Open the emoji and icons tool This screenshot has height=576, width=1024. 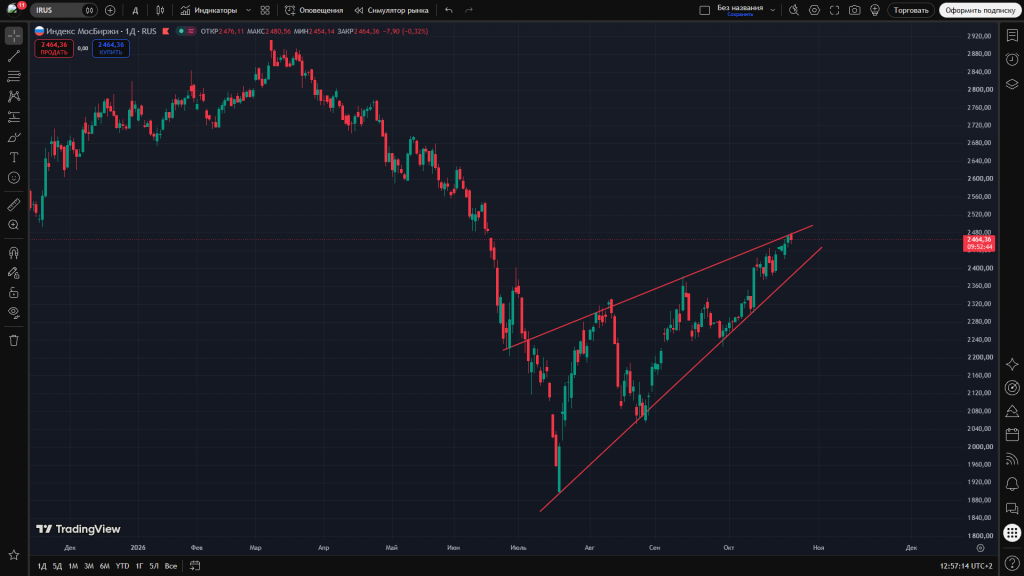point(14,178)
